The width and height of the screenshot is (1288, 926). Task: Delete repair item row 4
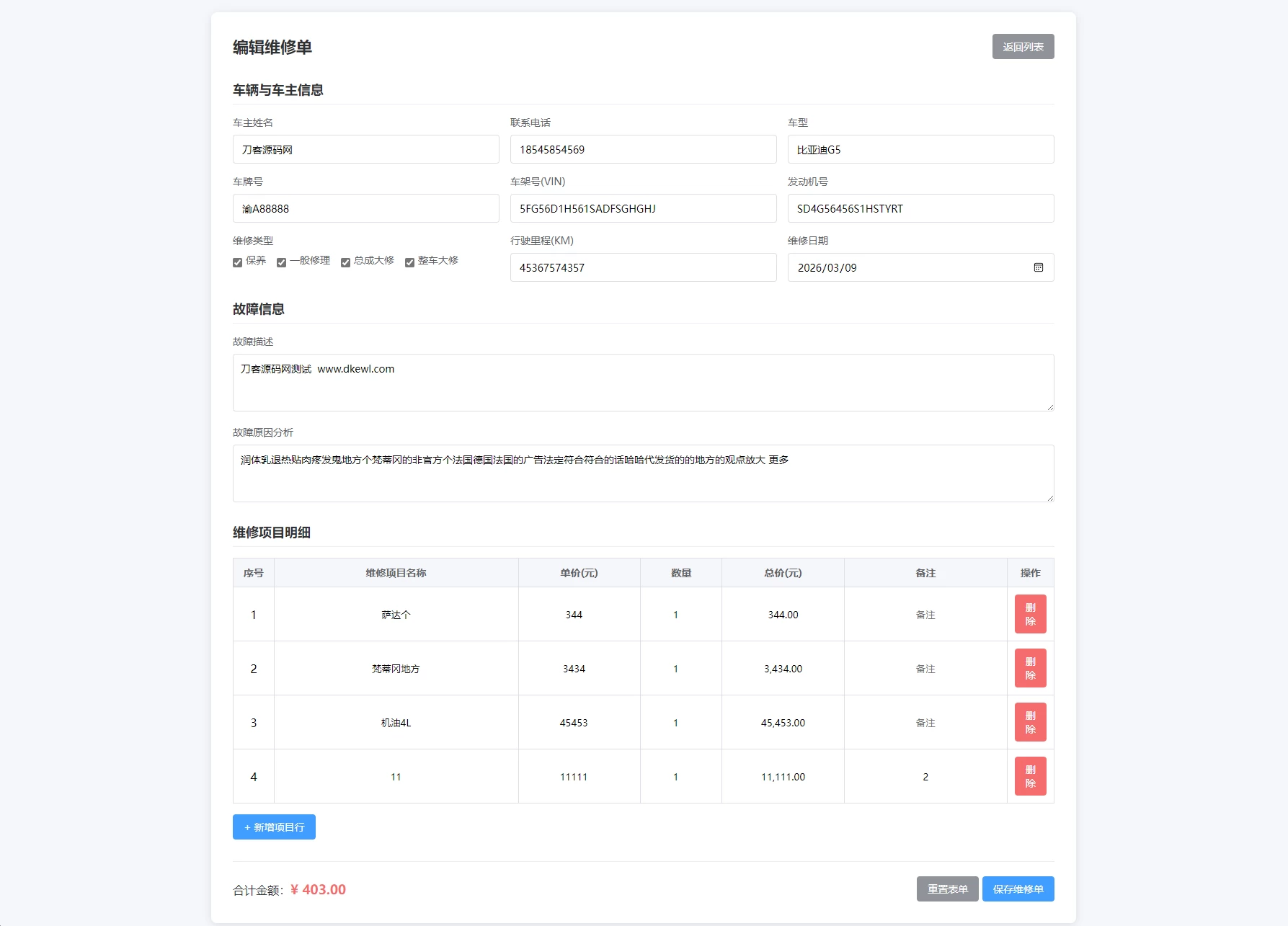(1029, 775)
